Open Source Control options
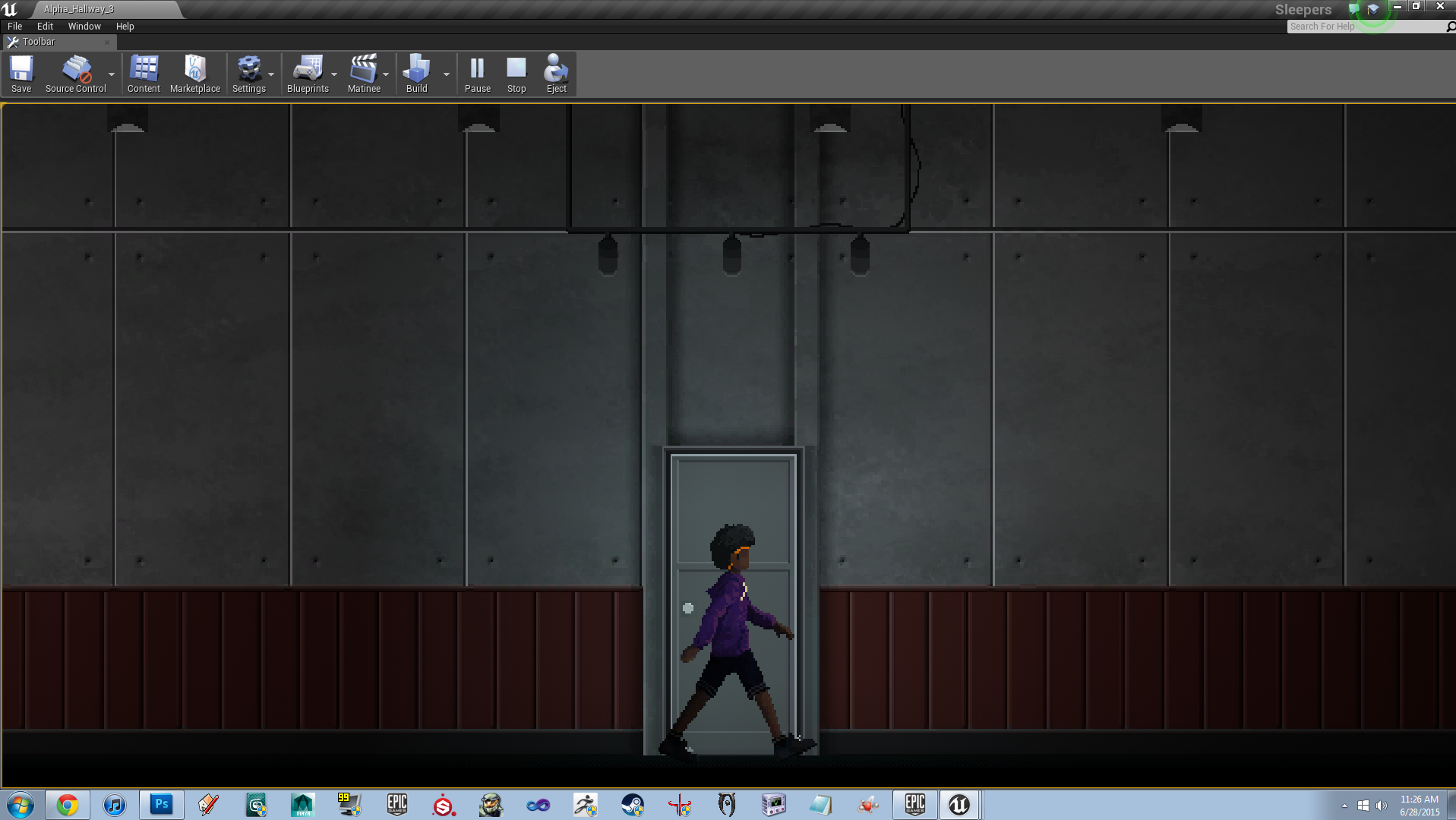This screenshot has height=820, width=1456. click(76, 74)
